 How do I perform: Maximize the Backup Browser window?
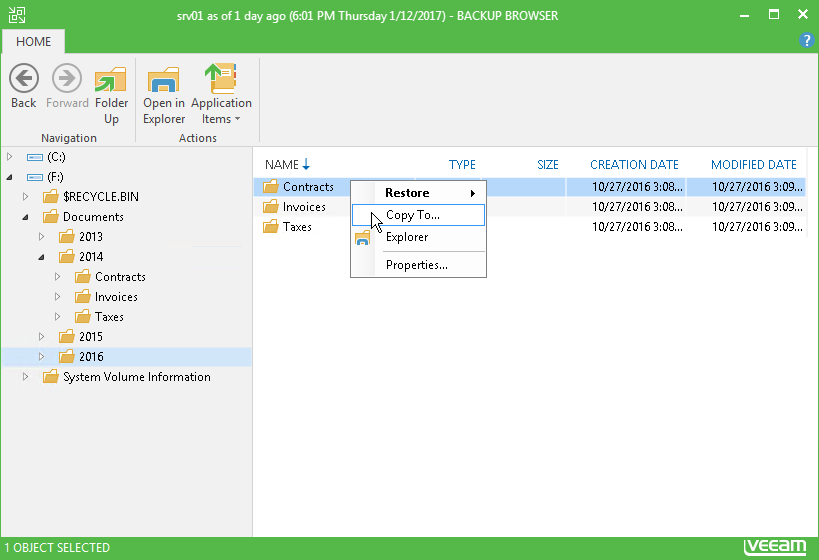tap(774, 15)
